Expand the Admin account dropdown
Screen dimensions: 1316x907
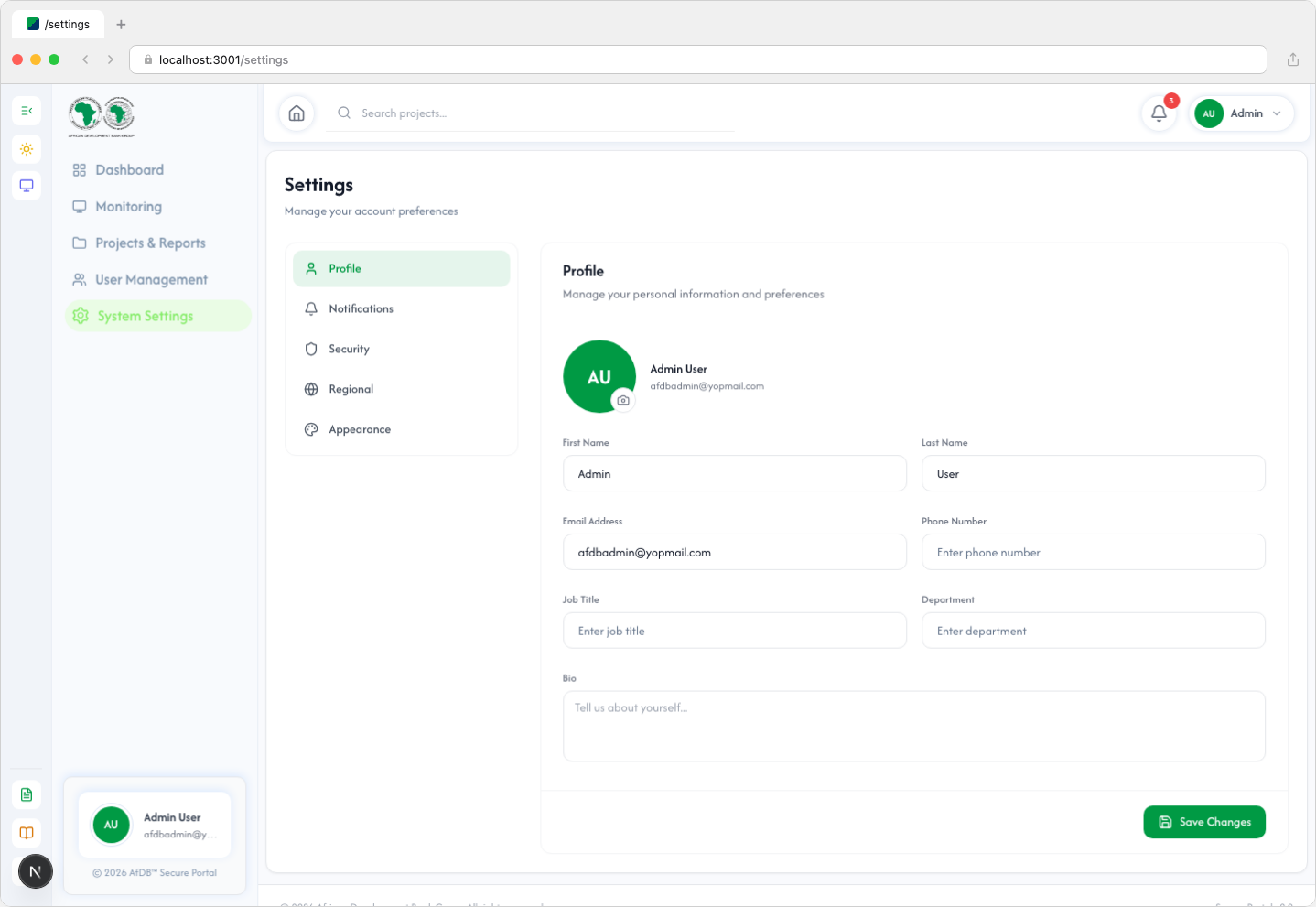(x=1242, y=113)
